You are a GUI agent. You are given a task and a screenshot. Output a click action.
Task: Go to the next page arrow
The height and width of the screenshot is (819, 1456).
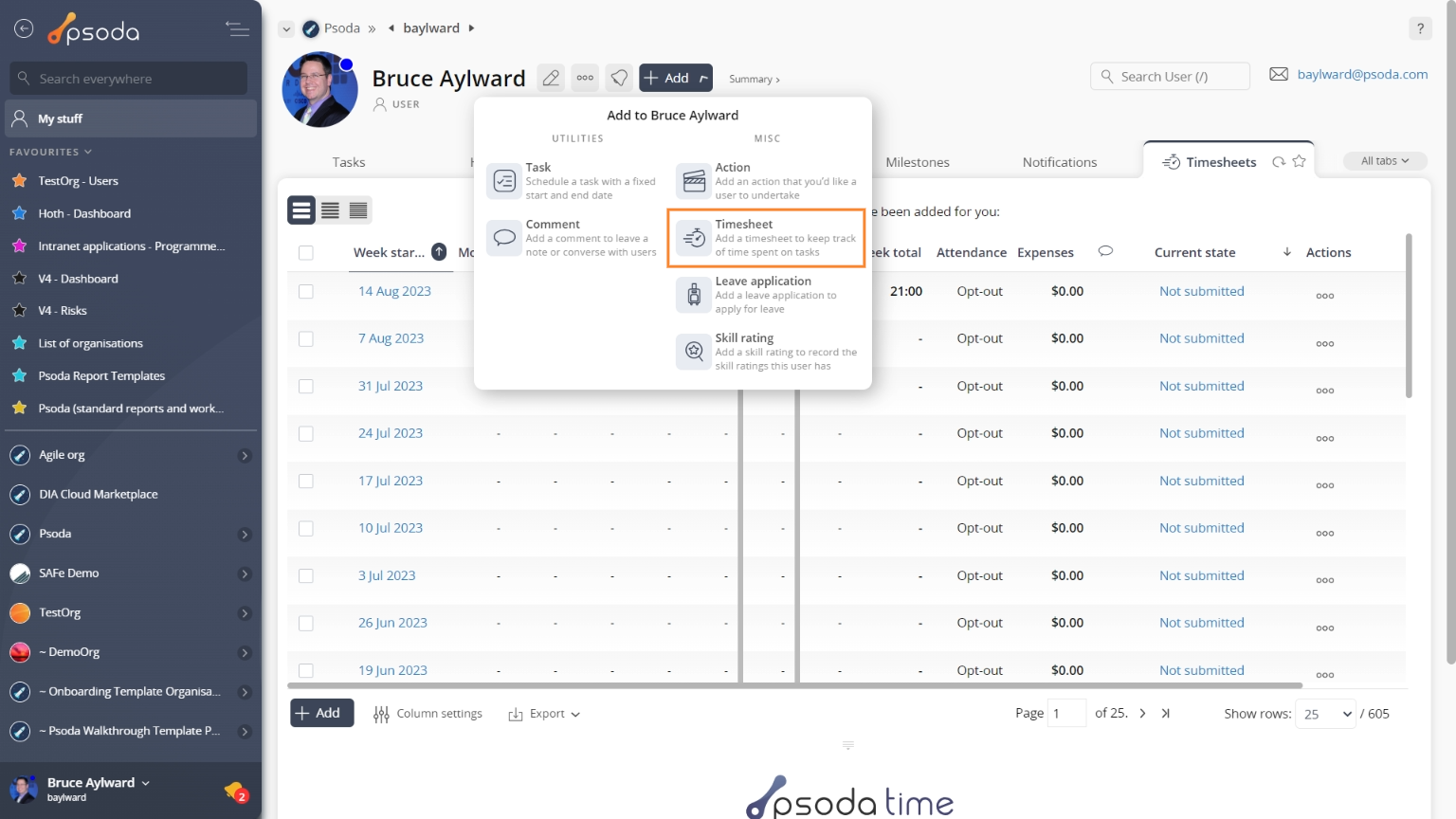click(1142, 714)
